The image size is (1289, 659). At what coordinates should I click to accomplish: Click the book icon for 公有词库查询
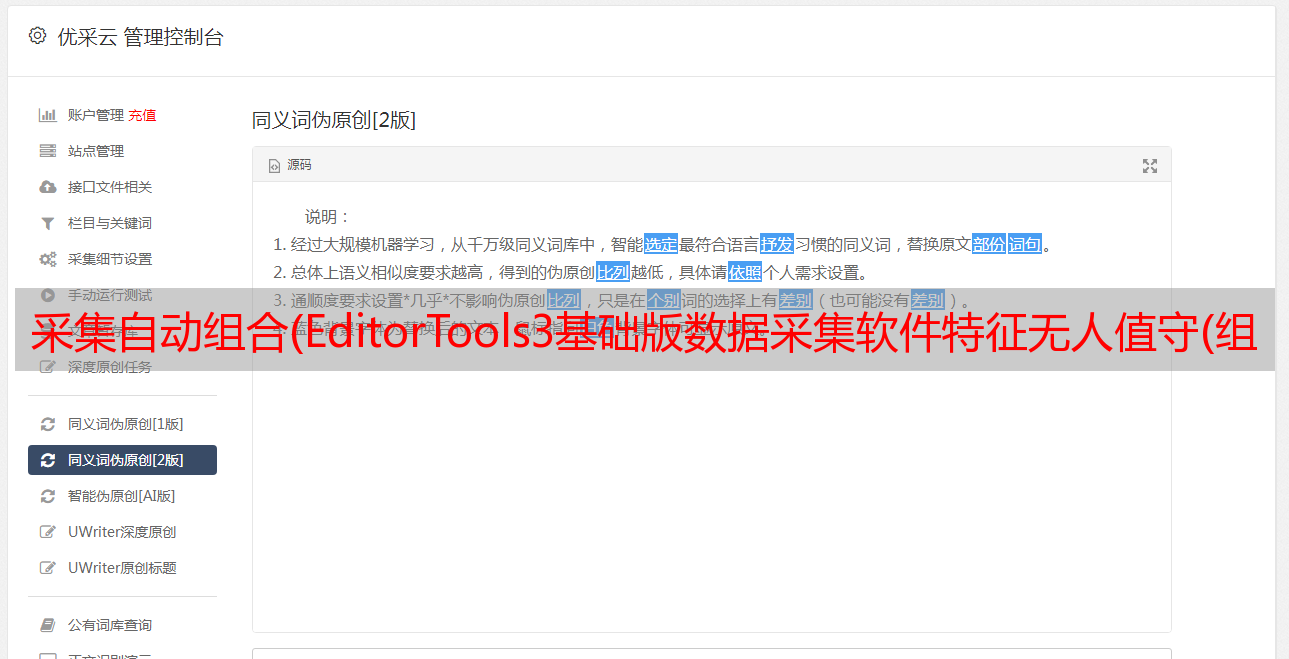tap(47, 625)
